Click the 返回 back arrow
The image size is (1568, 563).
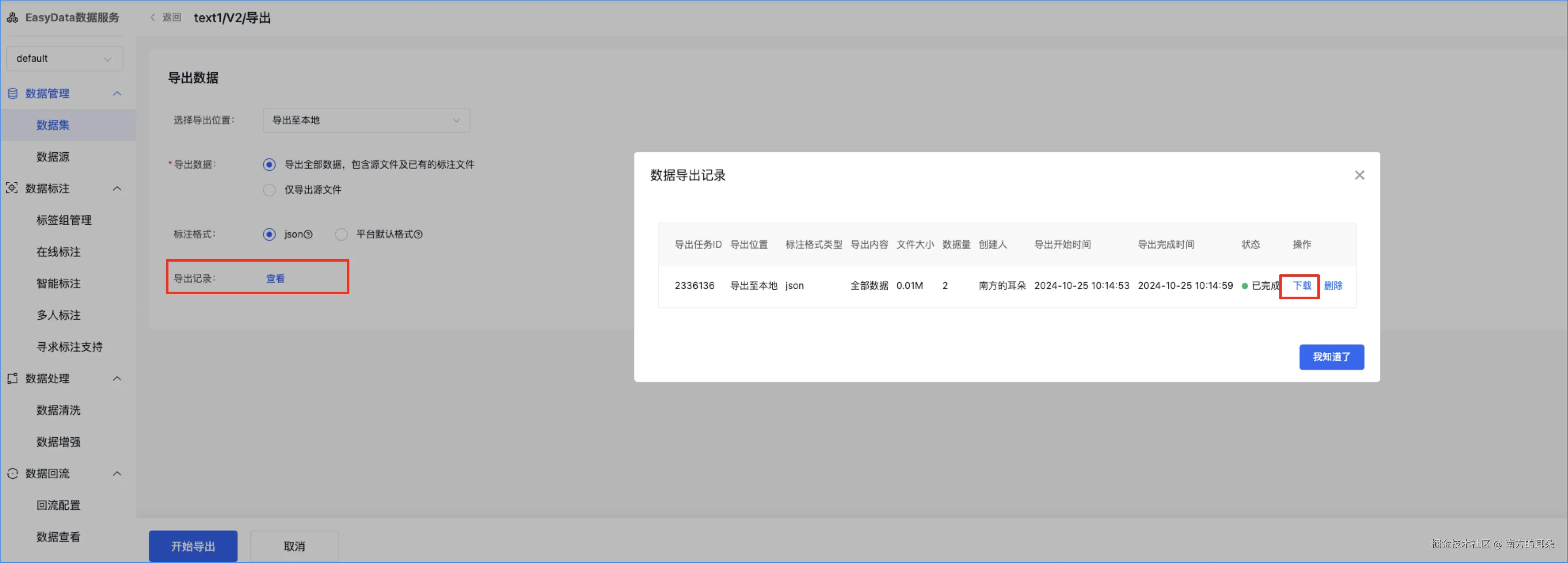(x=153, y=18)
